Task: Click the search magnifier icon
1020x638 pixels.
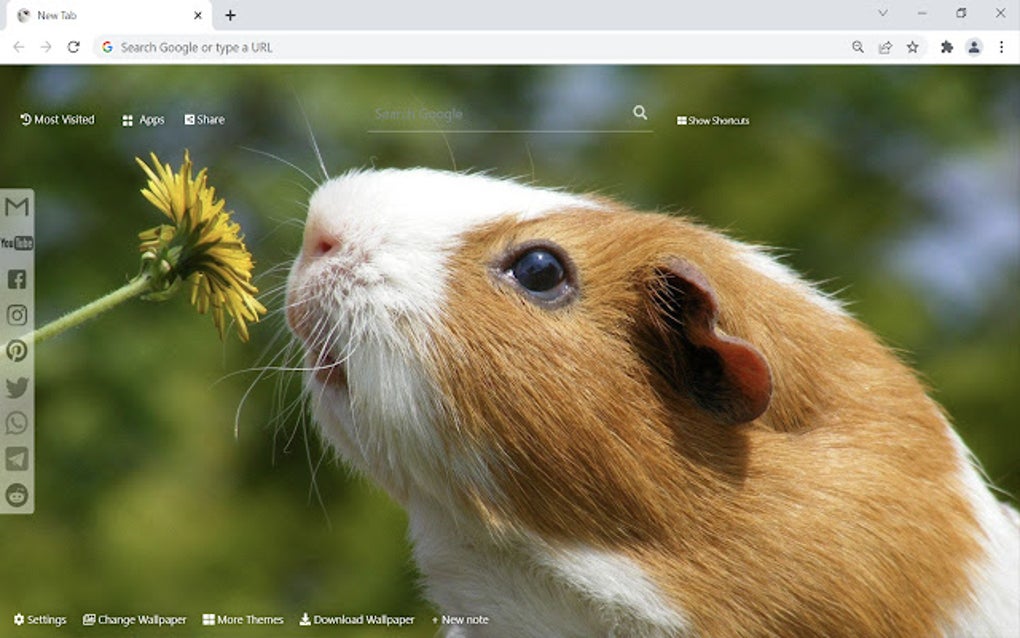Action: 640,113
